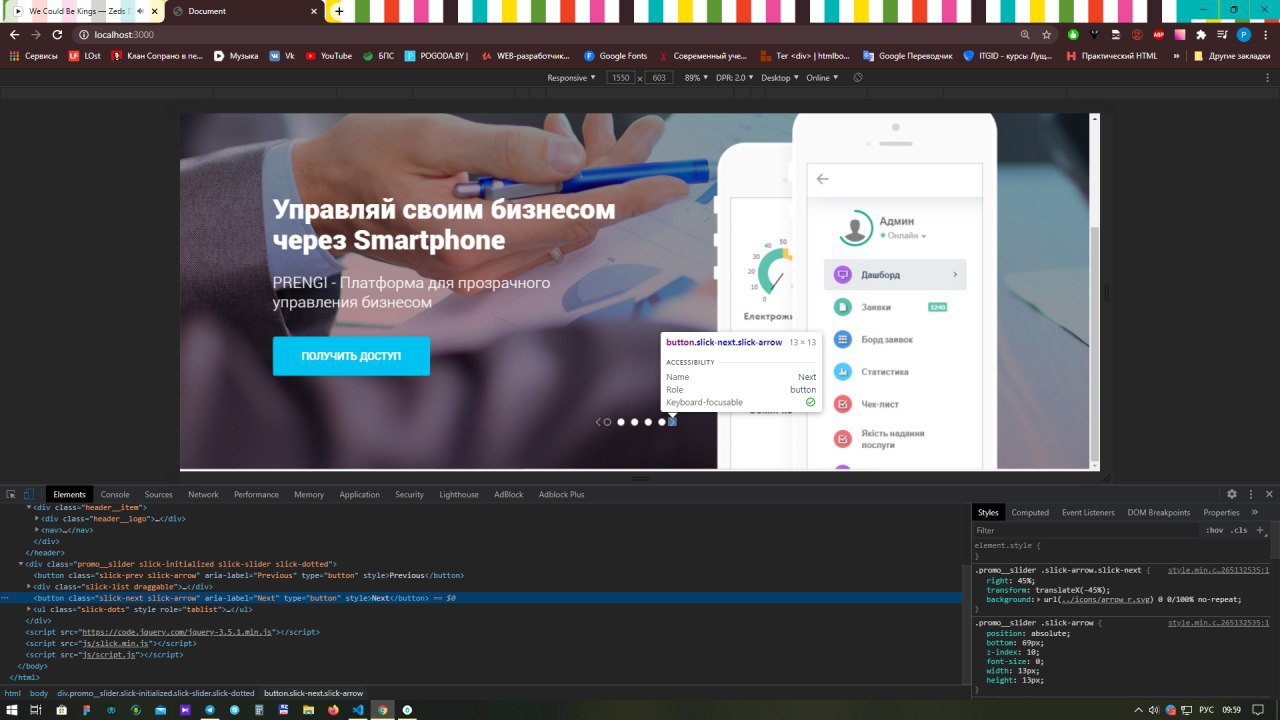Open Telegram from the taskbar
Image resolution: width=1280 pixels, height=720 pixels.
coord(210,710)
